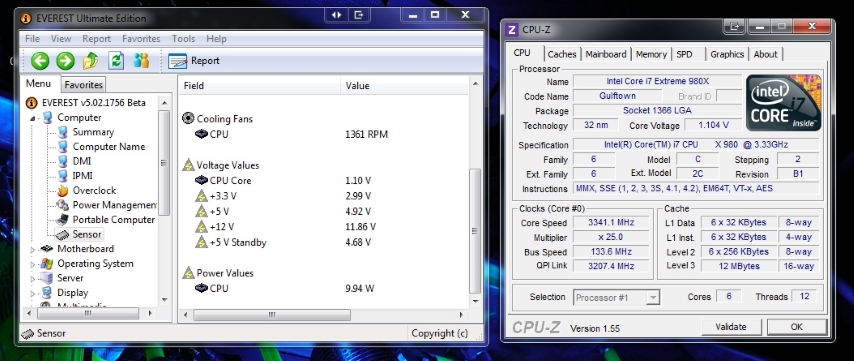The image size is (854, 361).
Task: Refresh the sensor page with the Refresh icon
Action: pos(116,61)
